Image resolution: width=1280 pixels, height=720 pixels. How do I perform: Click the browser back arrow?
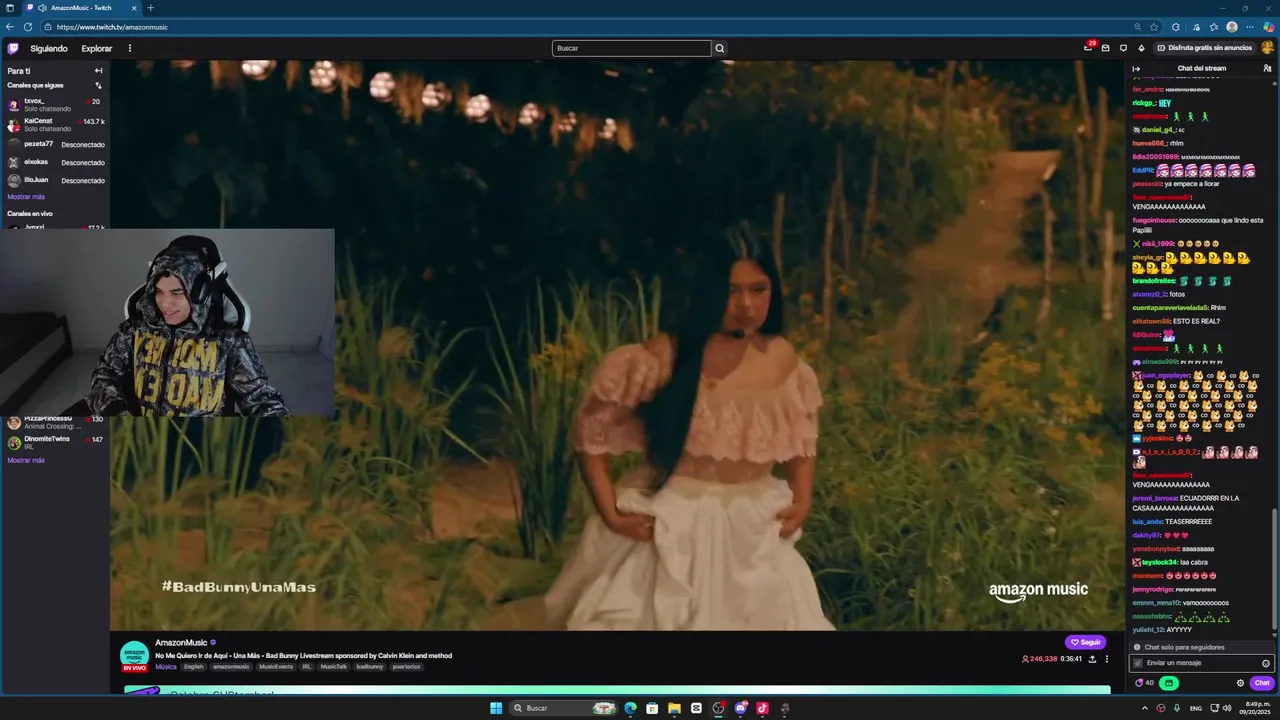pyautogui.click(x=11, y=27)
